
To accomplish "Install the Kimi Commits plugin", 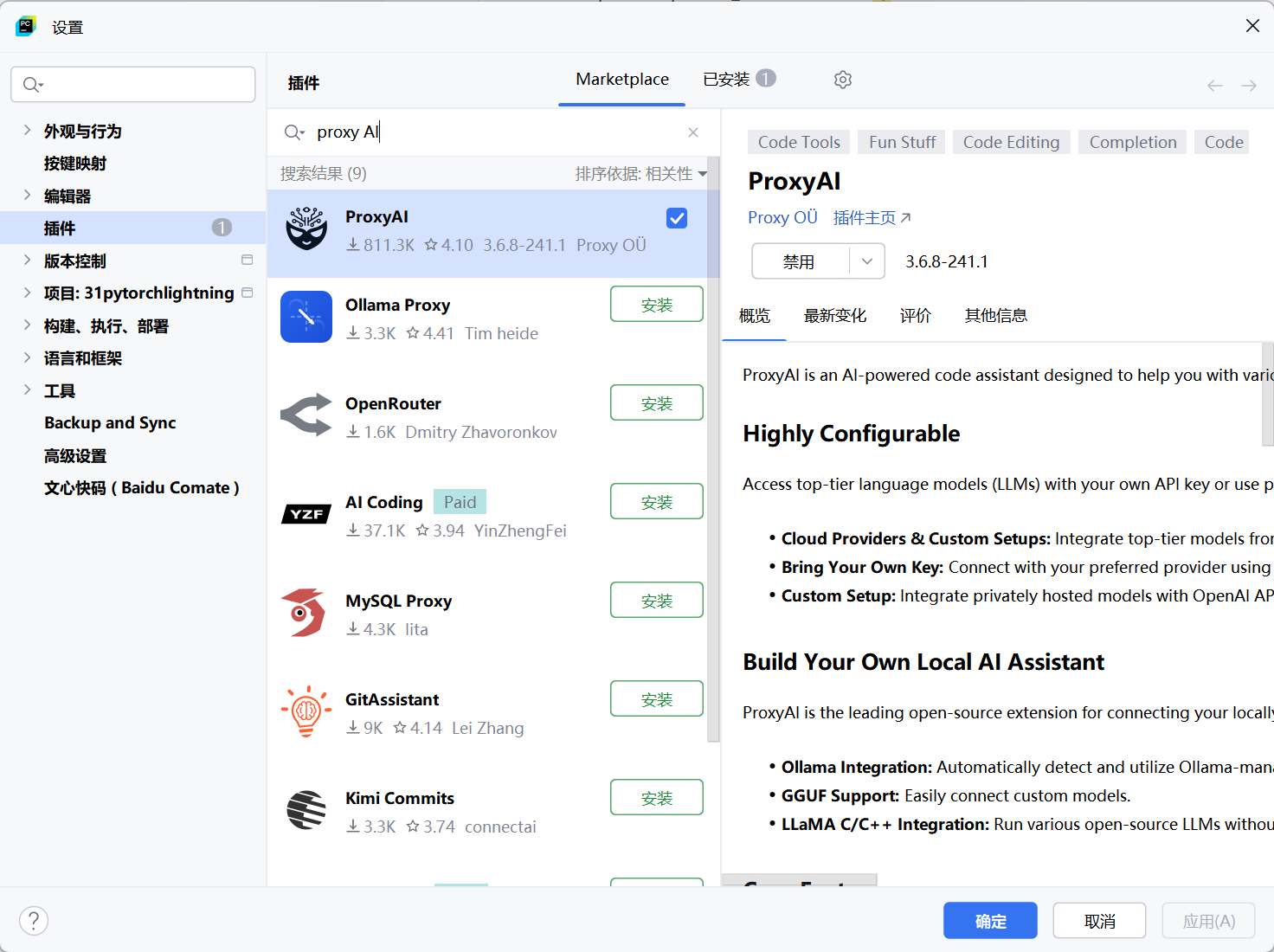I will coord(657,797).
